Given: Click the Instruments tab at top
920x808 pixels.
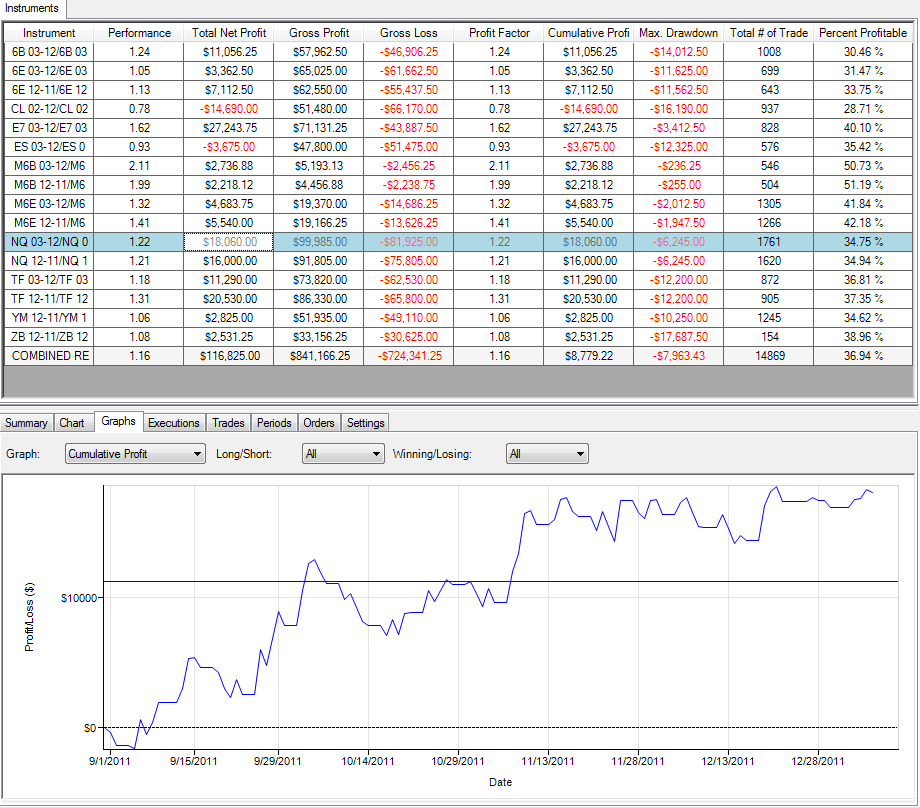Looking at the screenshot, I should (x=32, y=8).
